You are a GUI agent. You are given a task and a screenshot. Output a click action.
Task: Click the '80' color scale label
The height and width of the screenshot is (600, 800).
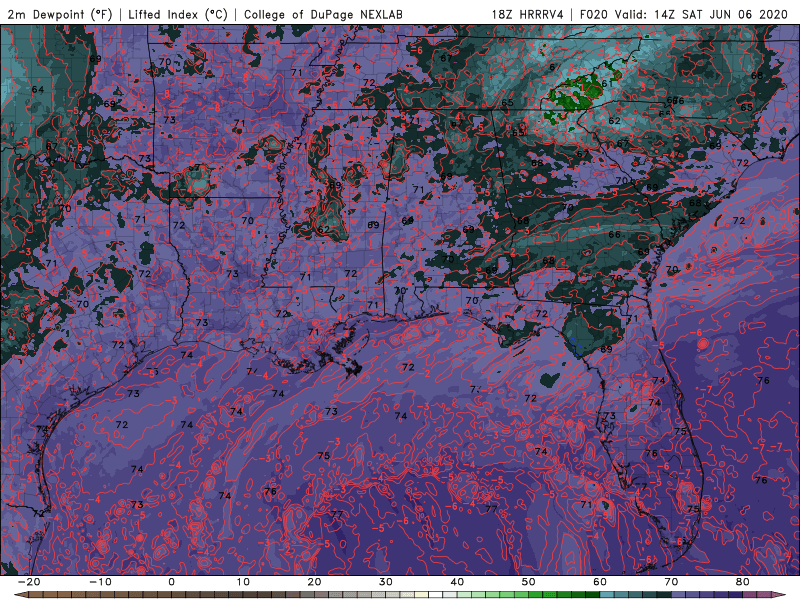click(x=743, y=582)
